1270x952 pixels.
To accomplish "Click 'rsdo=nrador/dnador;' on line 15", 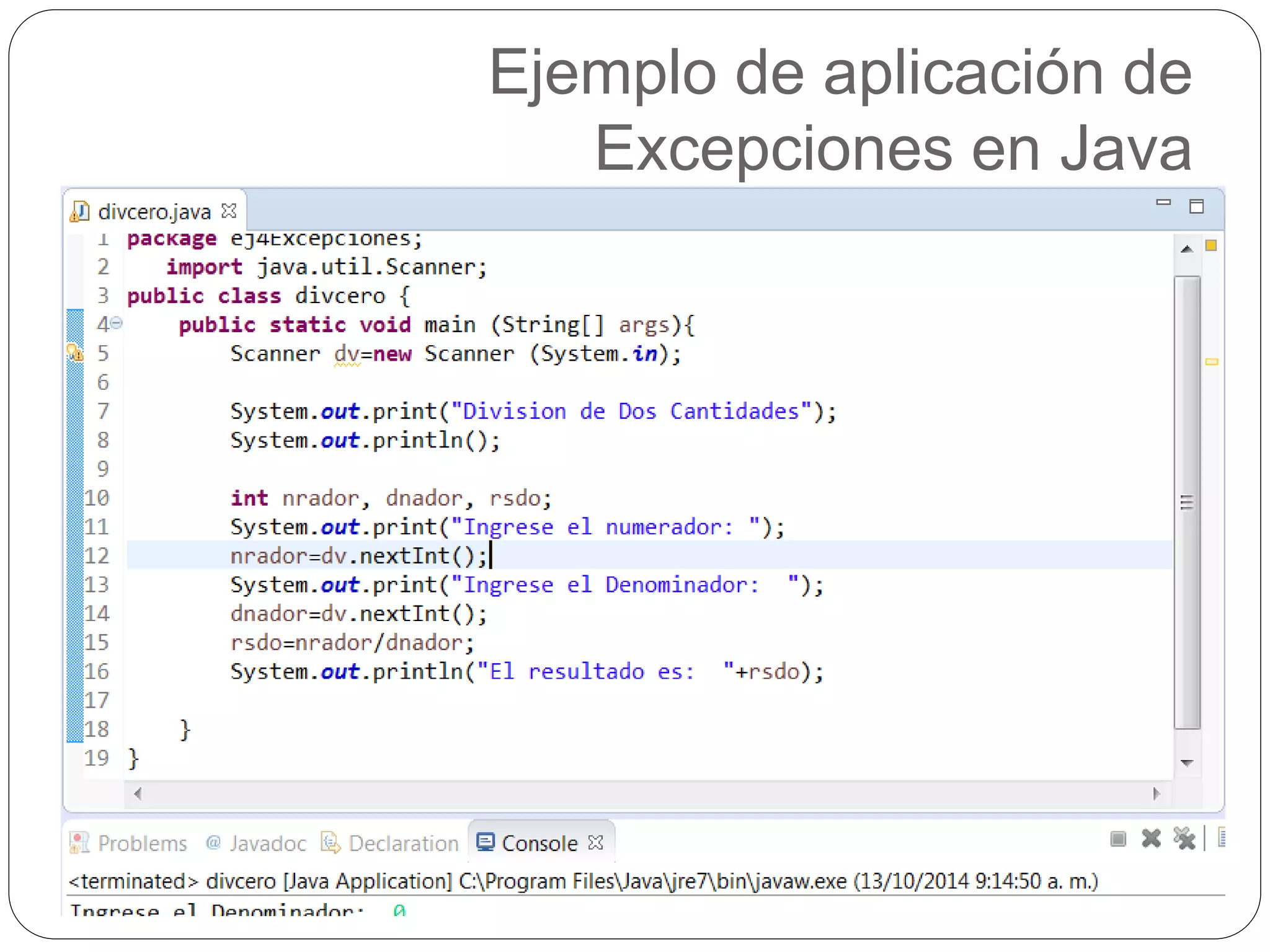I will [352, 643].
